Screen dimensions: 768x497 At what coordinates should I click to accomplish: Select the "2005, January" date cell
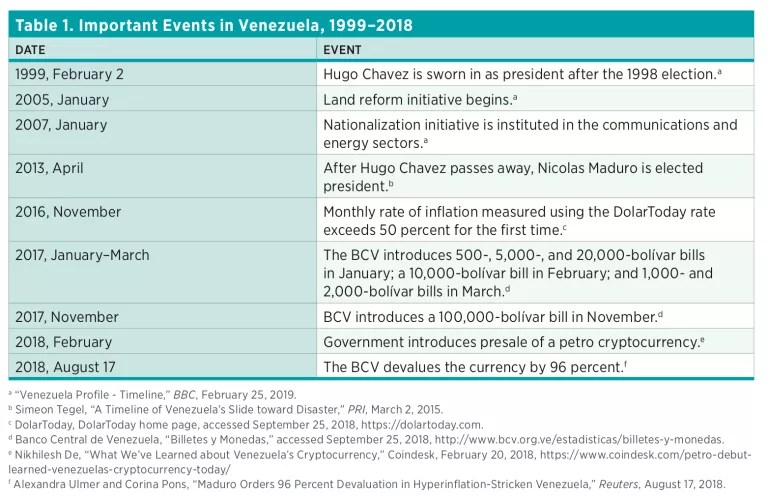tap(62, 99)
